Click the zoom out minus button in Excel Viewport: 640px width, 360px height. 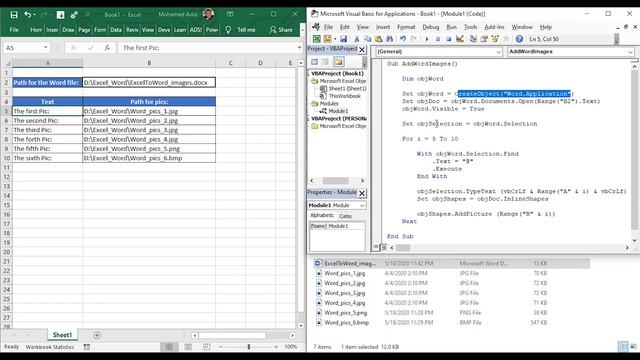(x=221, y=347)
